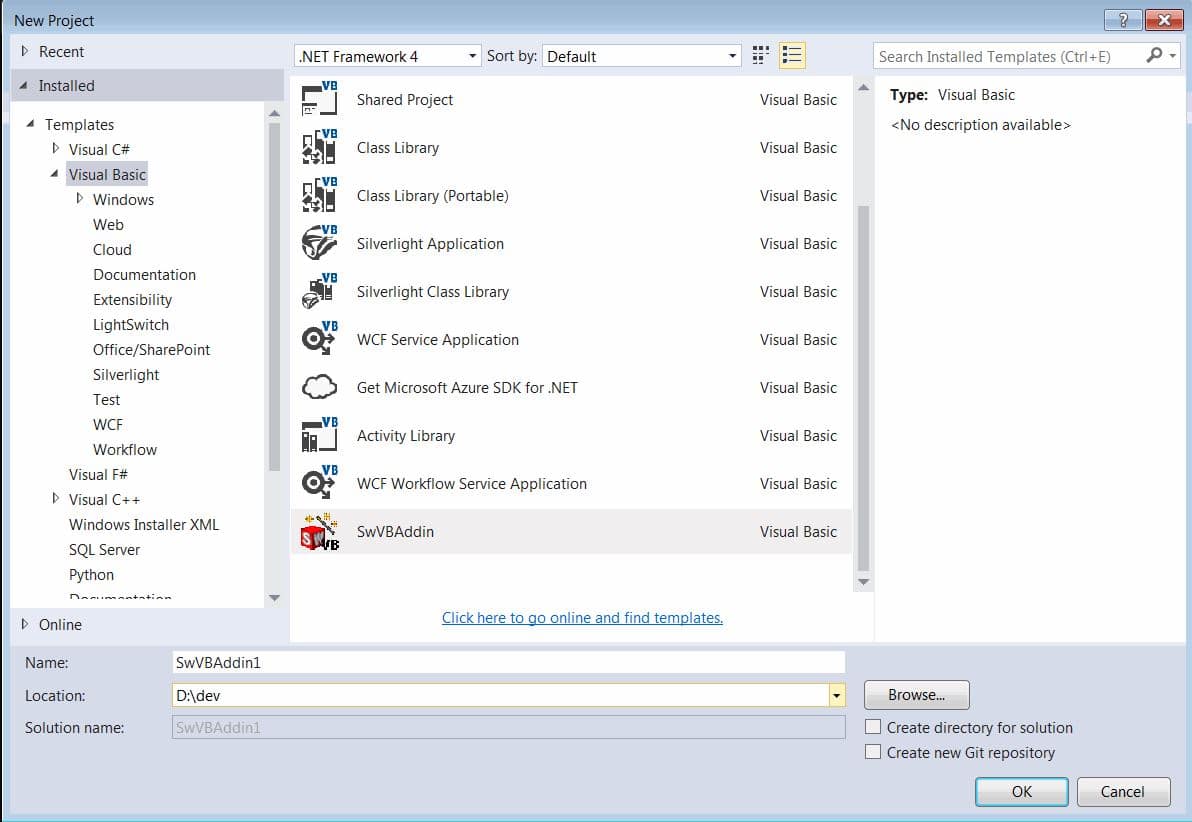Image resolution: width=1192 pixels, height=822 pixels.
Task: Click the search magnifier icon
Action: click(1154, 56)
